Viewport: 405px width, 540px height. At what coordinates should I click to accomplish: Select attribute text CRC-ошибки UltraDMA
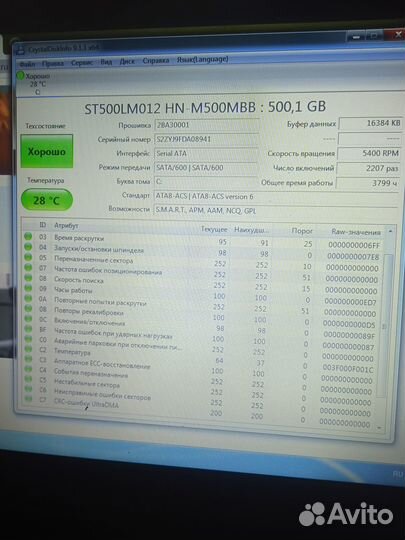(86, 403)
